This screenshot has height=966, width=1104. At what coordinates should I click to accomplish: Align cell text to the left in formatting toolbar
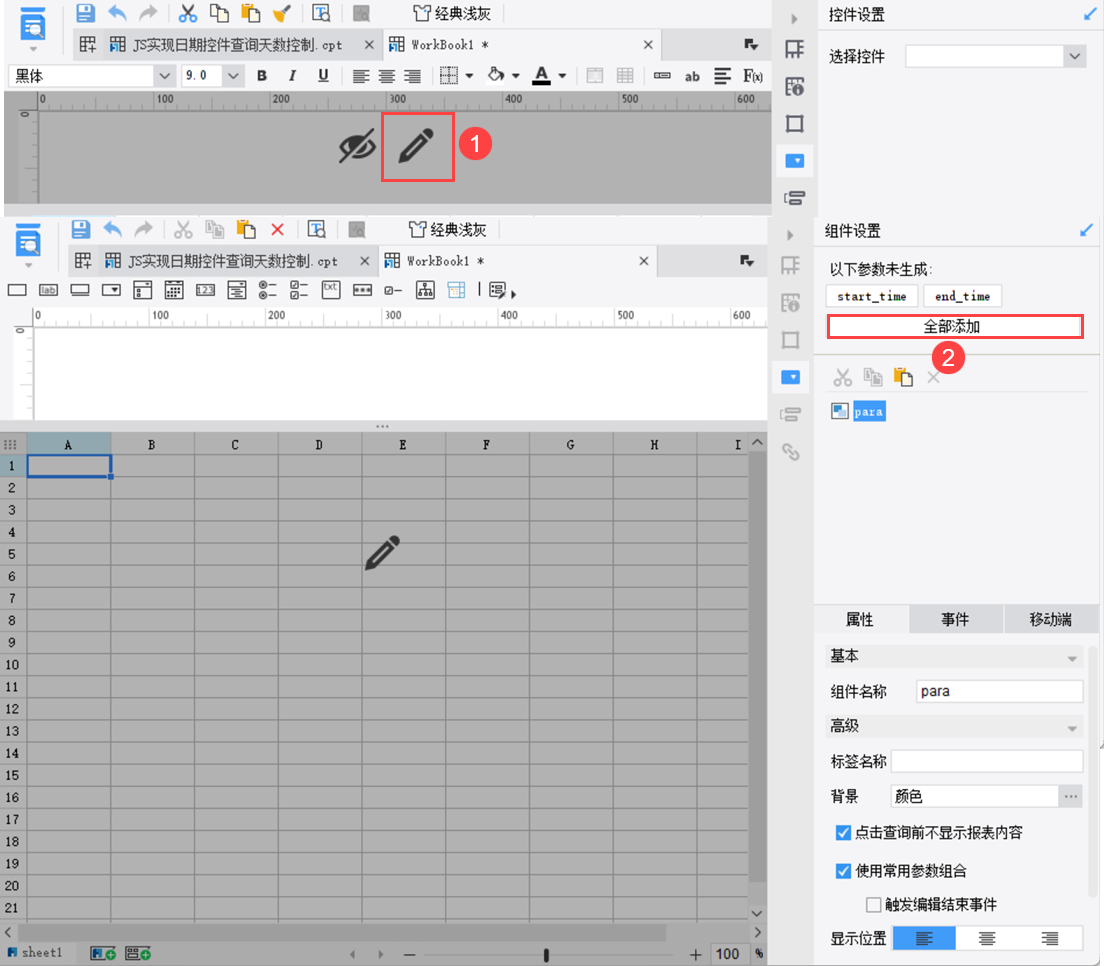360,76
